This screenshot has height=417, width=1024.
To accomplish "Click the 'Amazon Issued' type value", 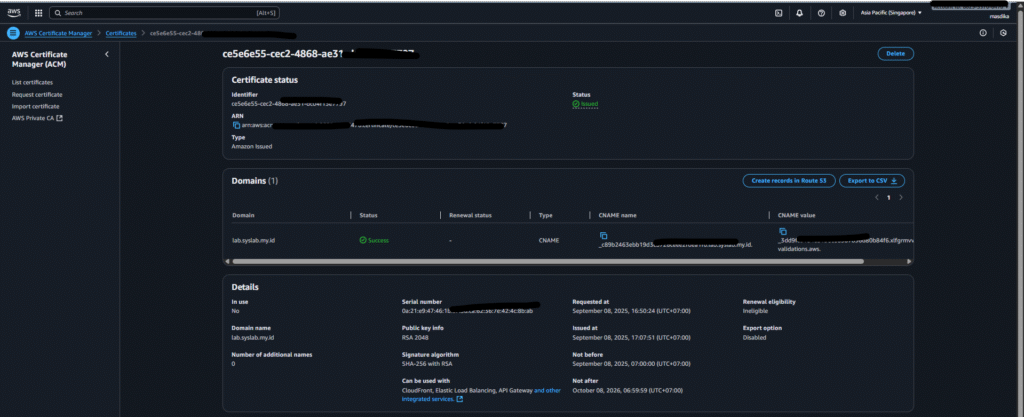I will 251,146.
